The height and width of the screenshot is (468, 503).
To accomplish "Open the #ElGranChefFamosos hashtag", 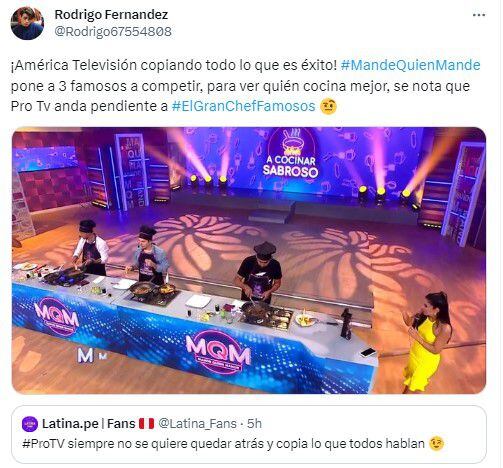I will pos(243,106).
